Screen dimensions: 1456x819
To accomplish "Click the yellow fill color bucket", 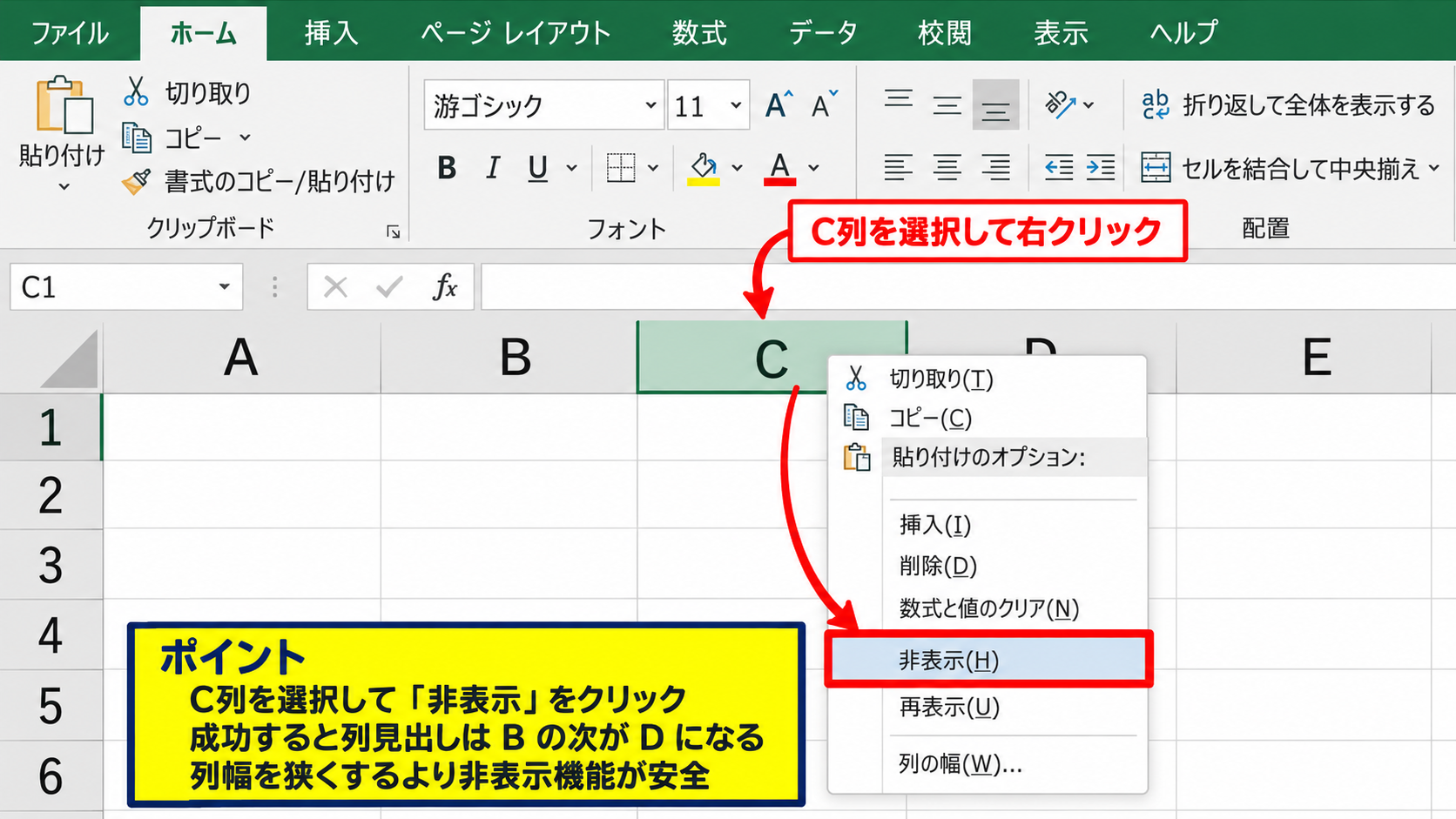I will pyautogui.click(x=704, y=167).
